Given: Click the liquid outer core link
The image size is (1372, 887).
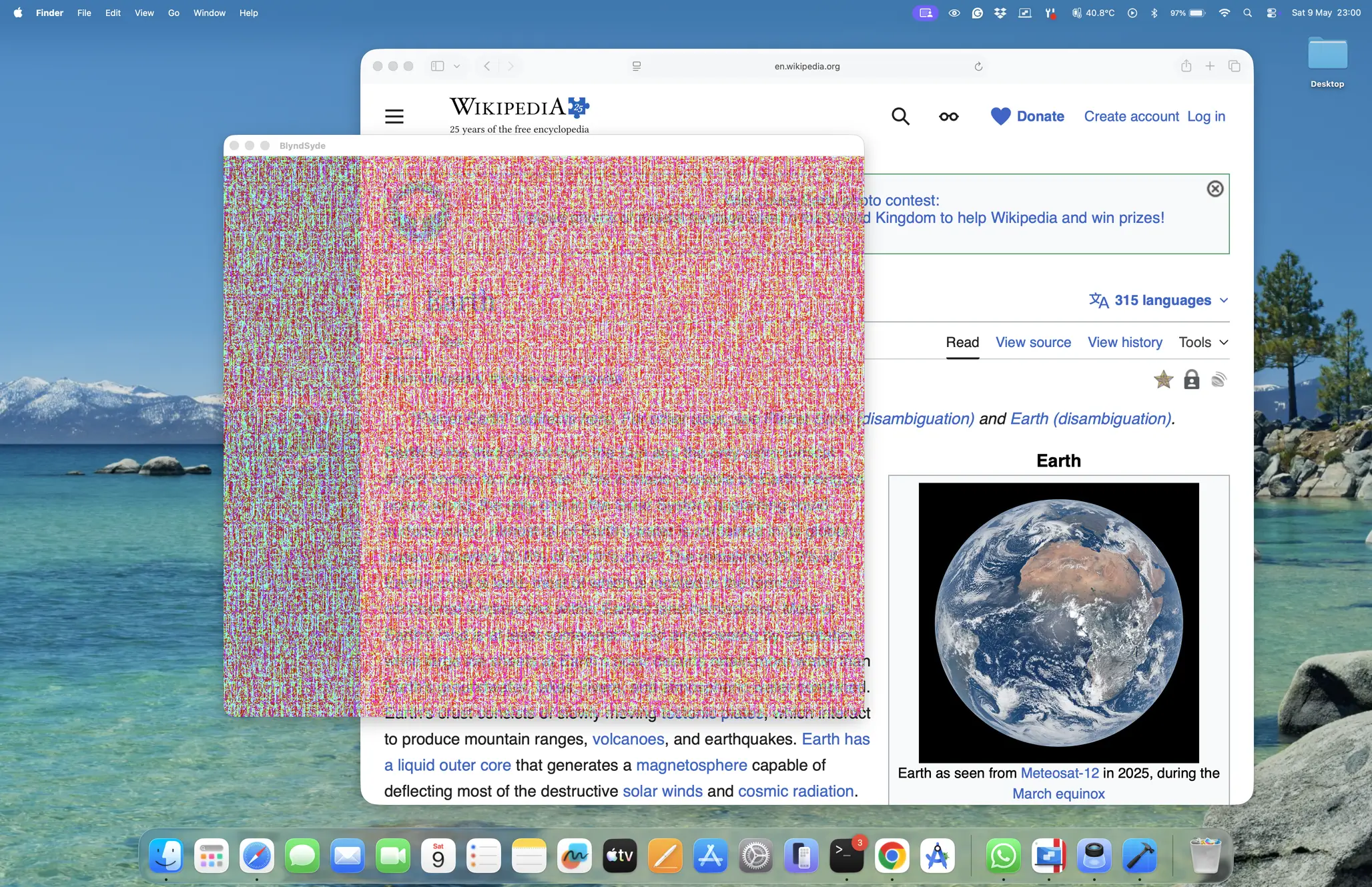Looking at the screenshot, I should (448, 765).
